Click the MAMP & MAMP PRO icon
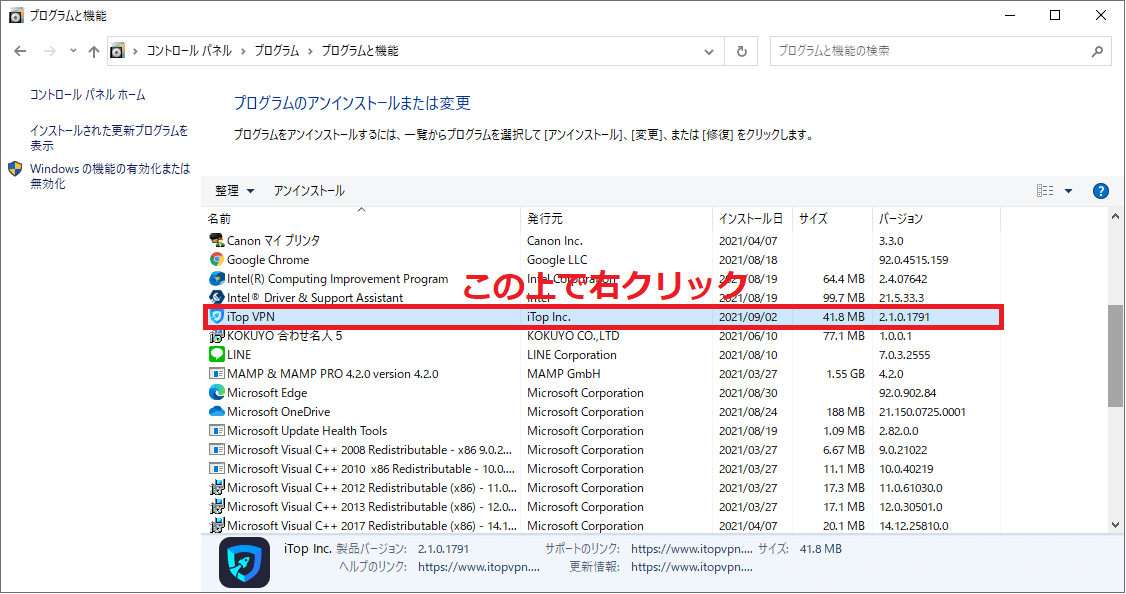1126x594 pixels. coord(216,373)
